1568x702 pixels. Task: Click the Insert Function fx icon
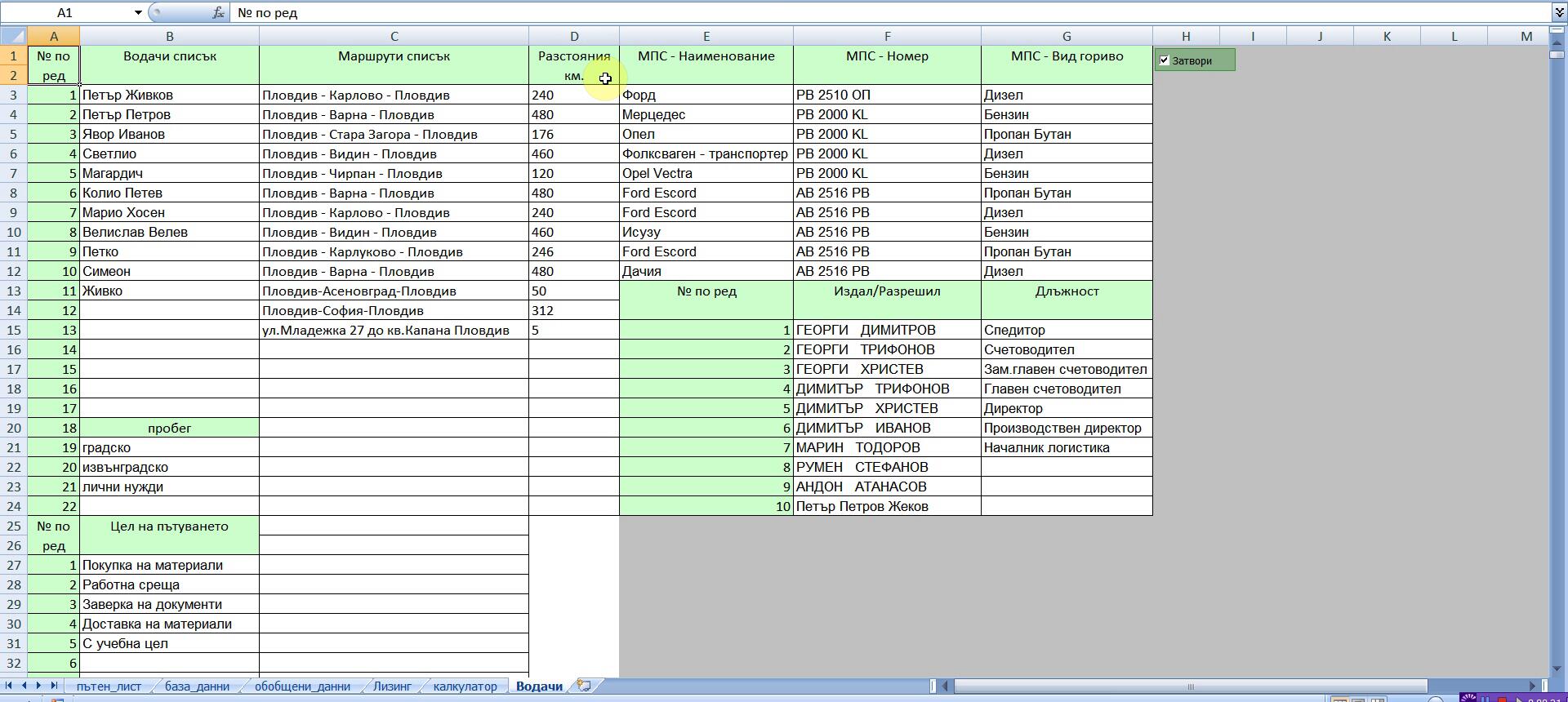[x=218, y=13]
